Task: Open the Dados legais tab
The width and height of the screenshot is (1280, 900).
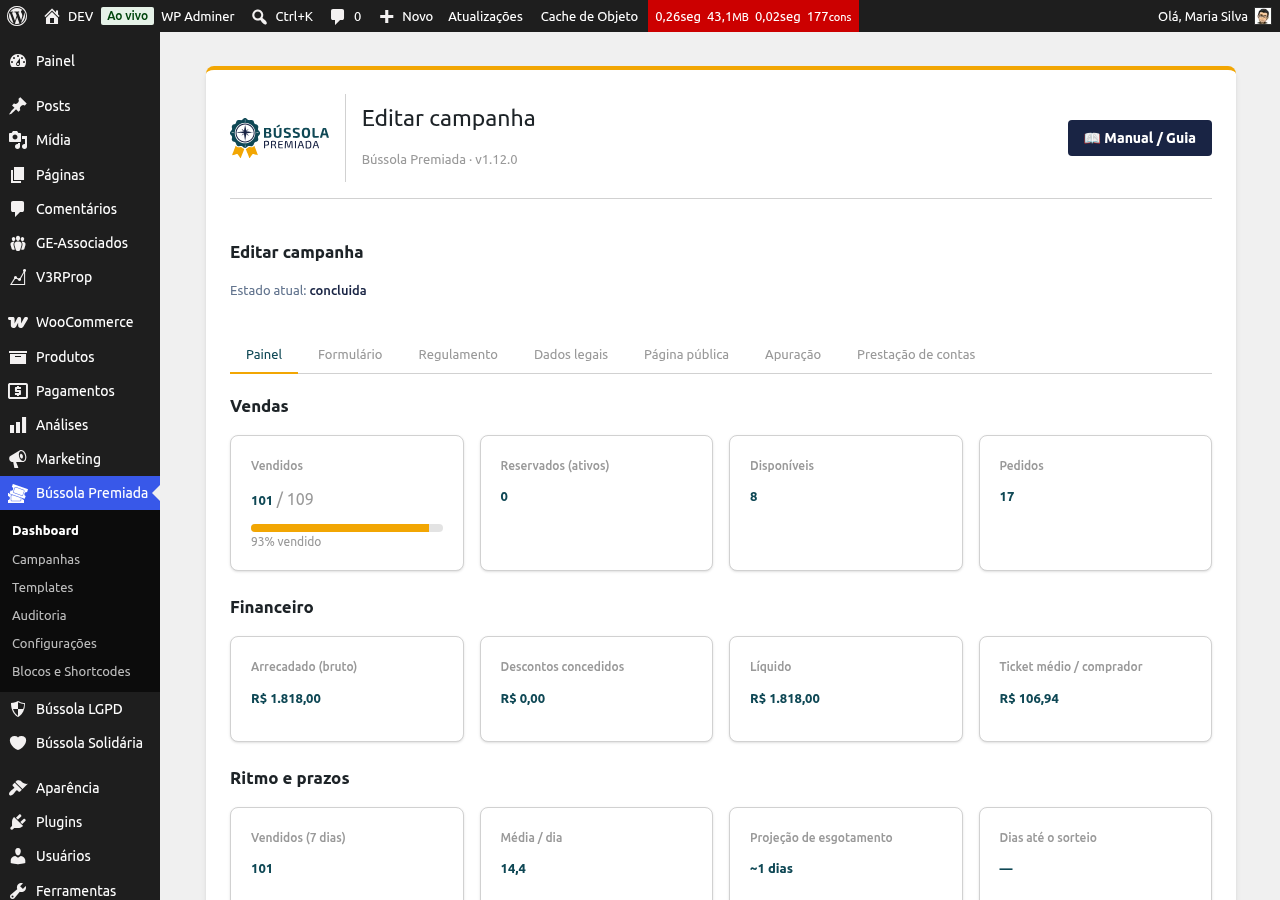Action: pos(571,355)
